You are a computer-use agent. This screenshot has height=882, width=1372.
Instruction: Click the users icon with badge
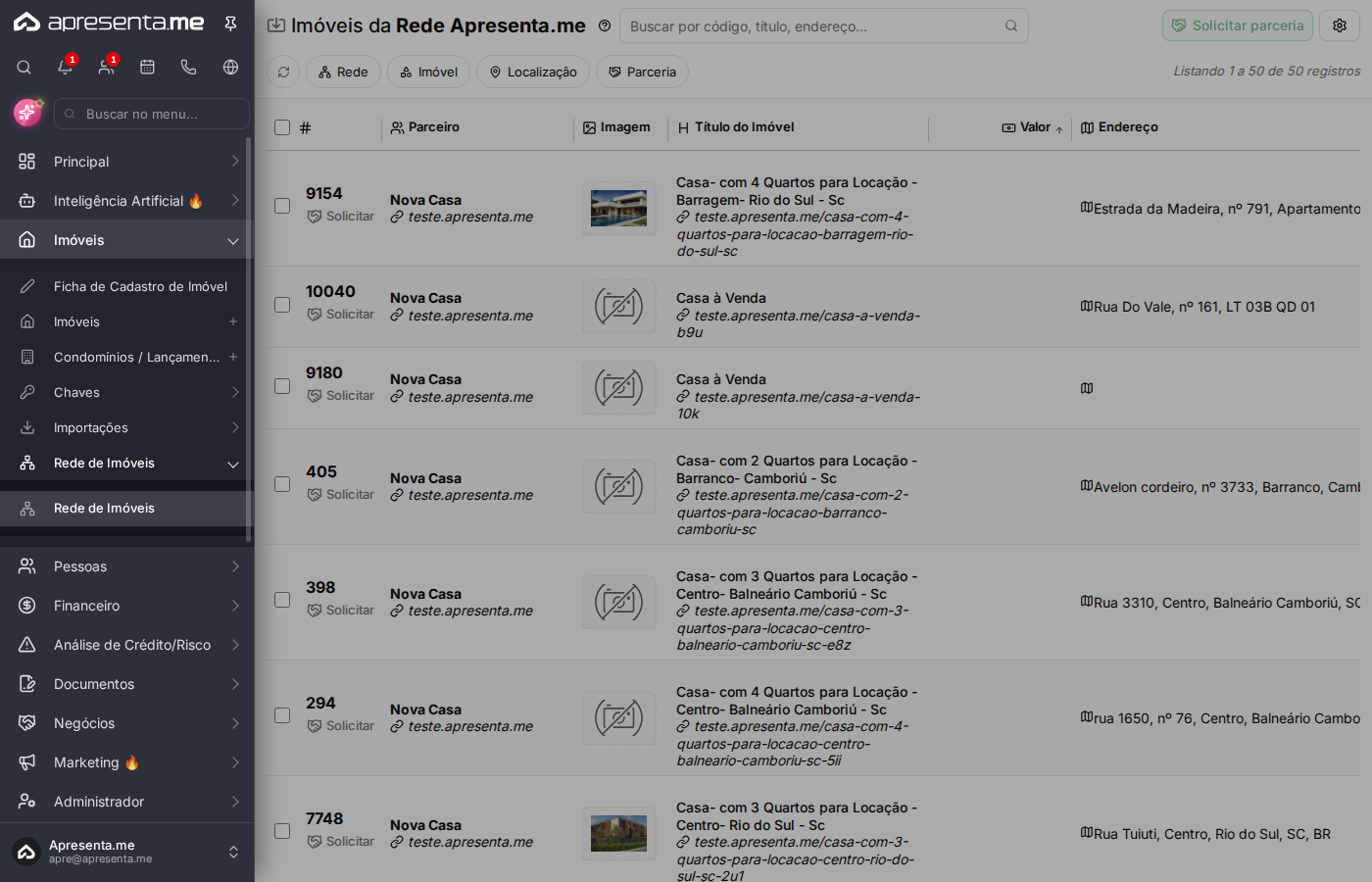click(x=106, y=68)
